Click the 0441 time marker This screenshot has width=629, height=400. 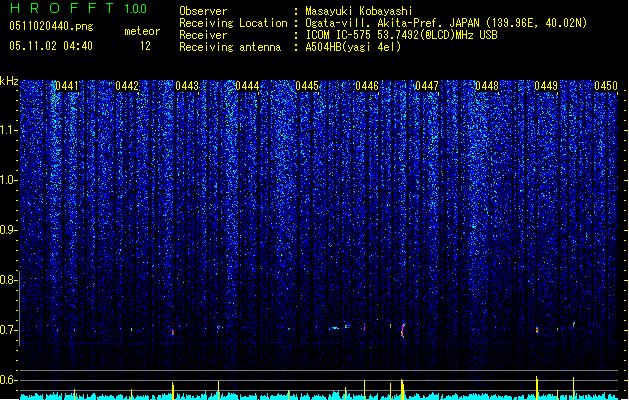click(x=67, y=86)
